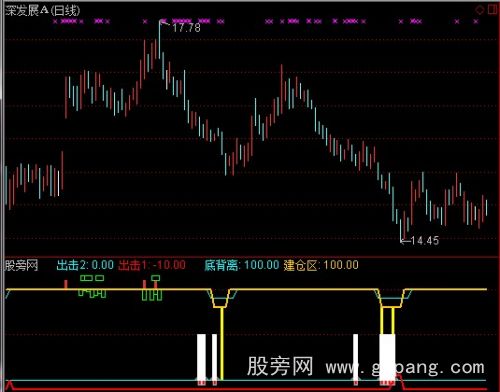500x392 pixels.
Task: Click the 17.78 high price label
Action: (186, 28)
